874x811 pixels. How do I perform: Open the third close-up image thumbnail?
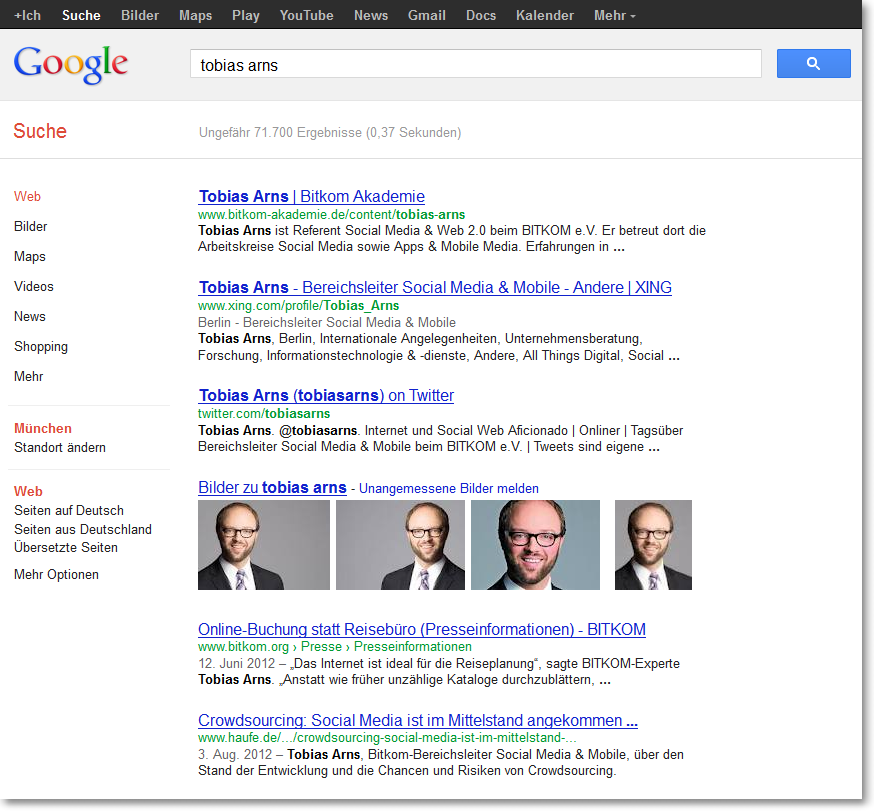[x=536, y=545]
